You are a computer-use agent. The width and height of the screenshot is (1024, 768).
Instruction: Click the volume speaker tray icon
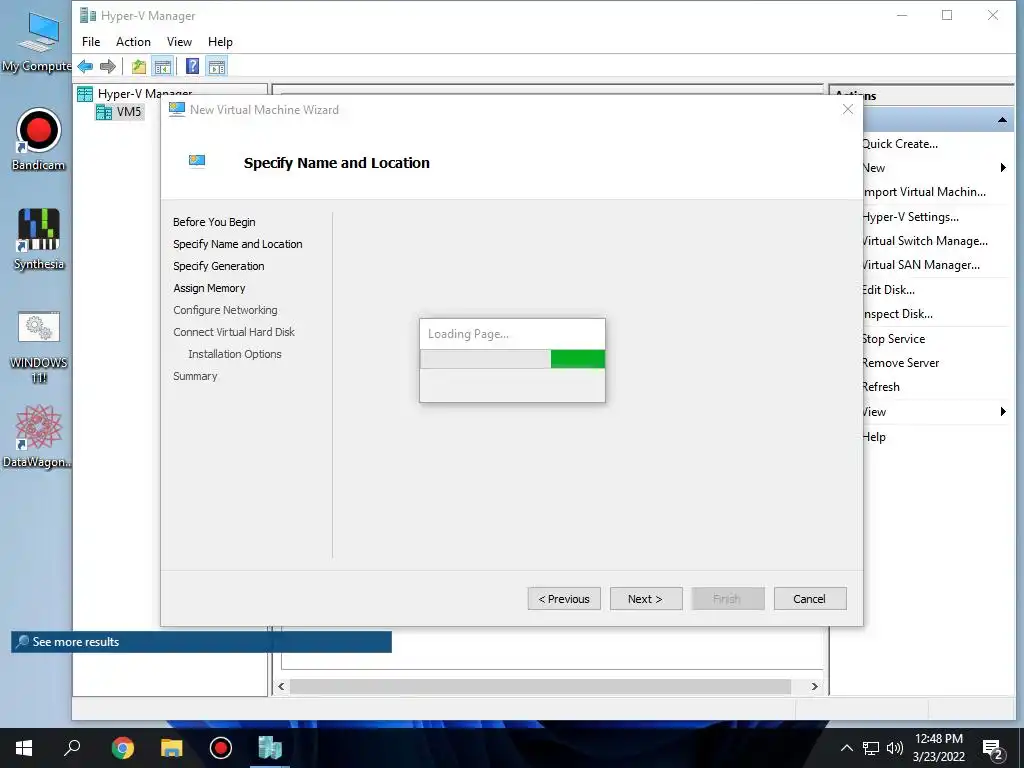(894, 748)
